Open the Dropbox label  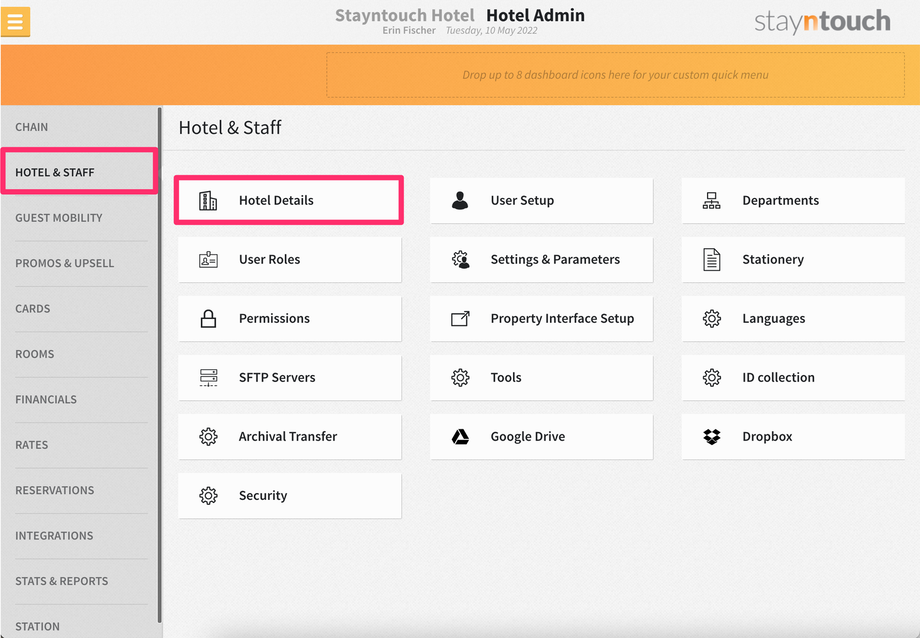point(767,437)
